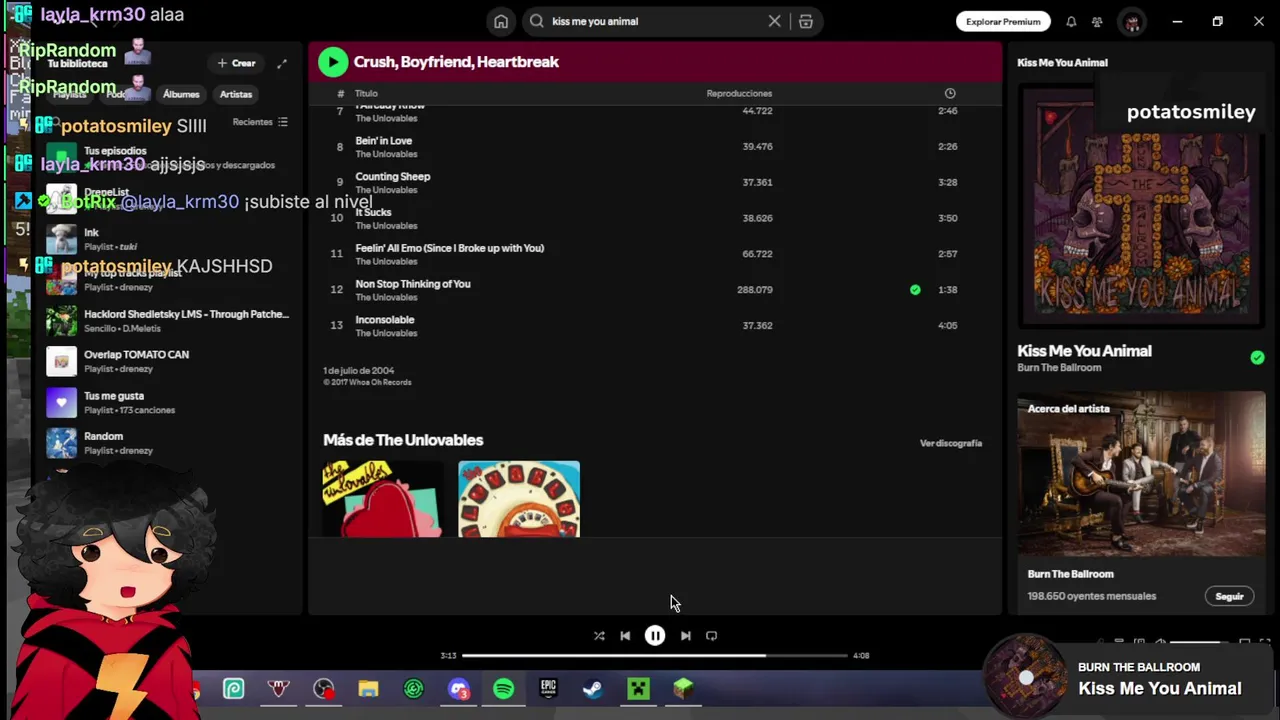This screenshot has width=1280, height=720.
Task: Open the Kiss Me You Animal cover art
Action: point(1141,205)
